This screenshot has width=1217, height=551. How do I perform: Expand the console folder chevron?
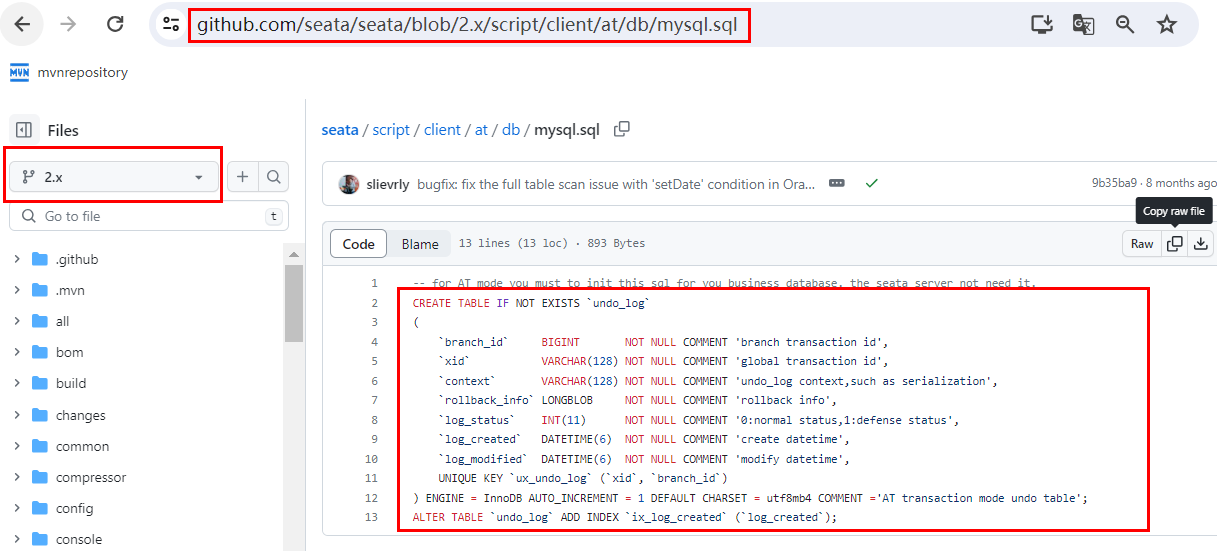(x=17, y=539)
